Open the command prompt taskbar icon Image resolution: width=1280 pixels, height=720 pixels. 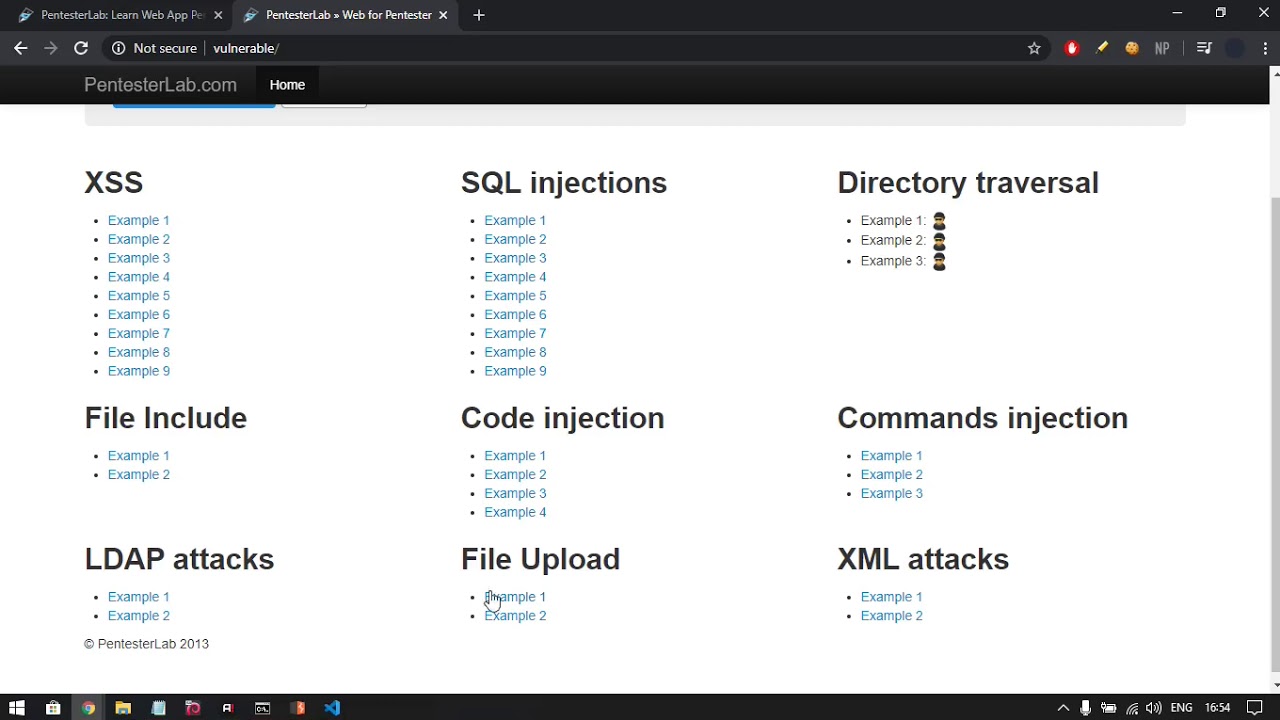coord(262,708)
